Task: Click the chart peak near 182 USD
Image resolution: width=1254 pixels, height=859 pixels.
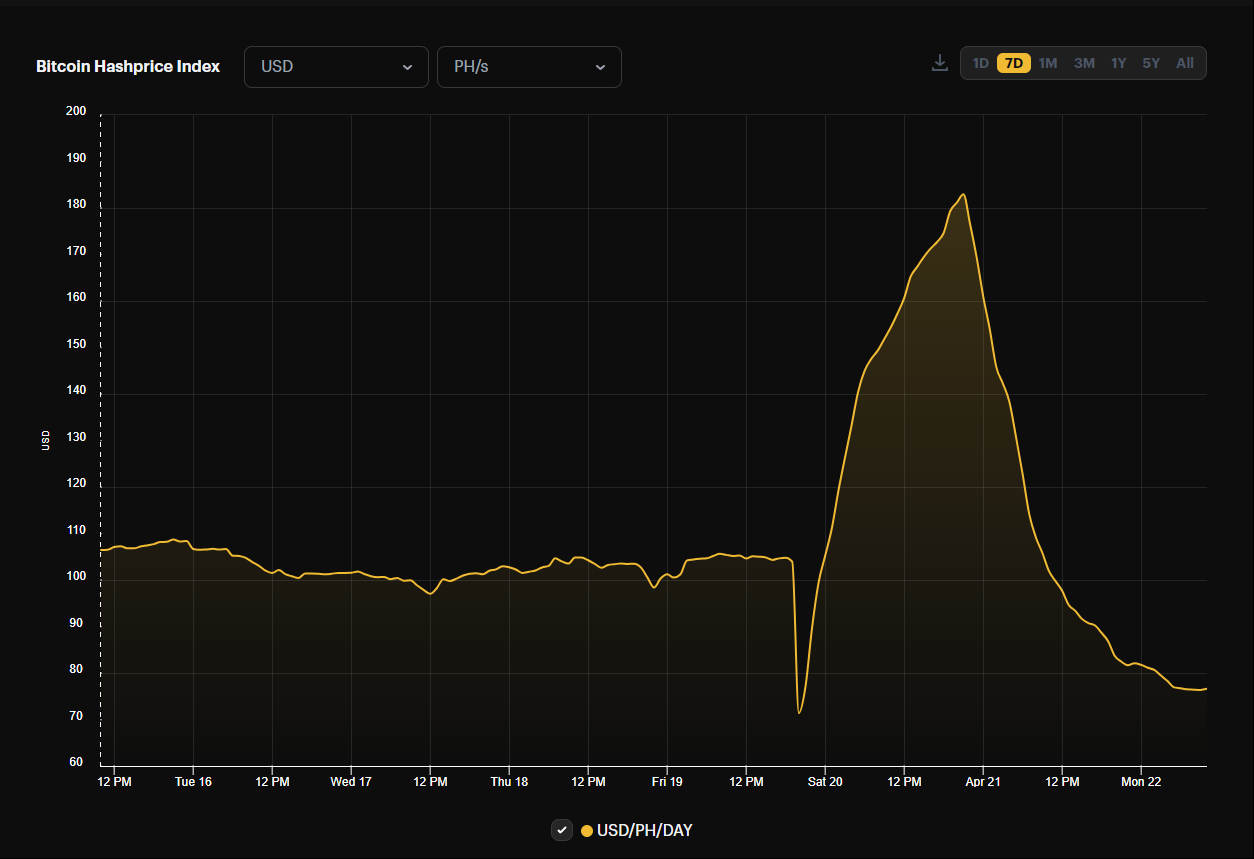Action: (962, 195)
